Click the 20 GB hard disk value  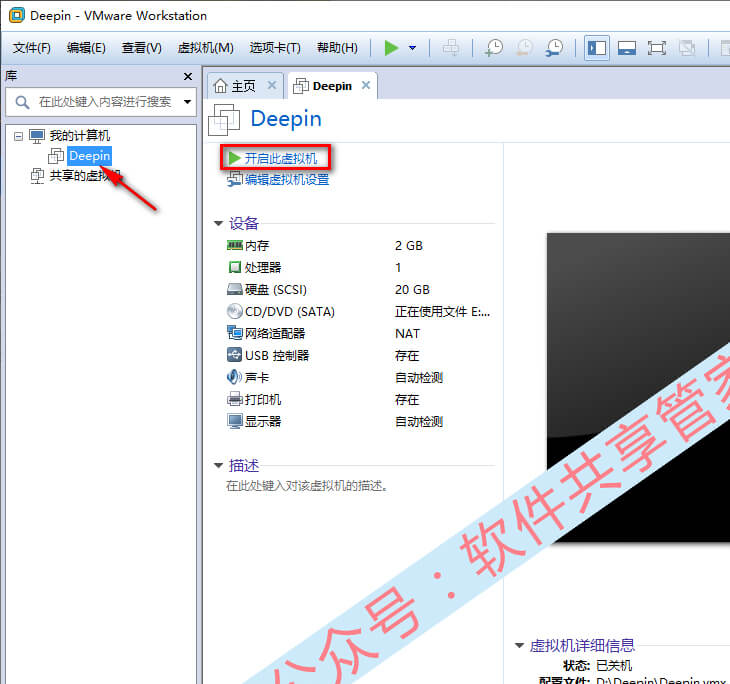click(x=412, y=290)
